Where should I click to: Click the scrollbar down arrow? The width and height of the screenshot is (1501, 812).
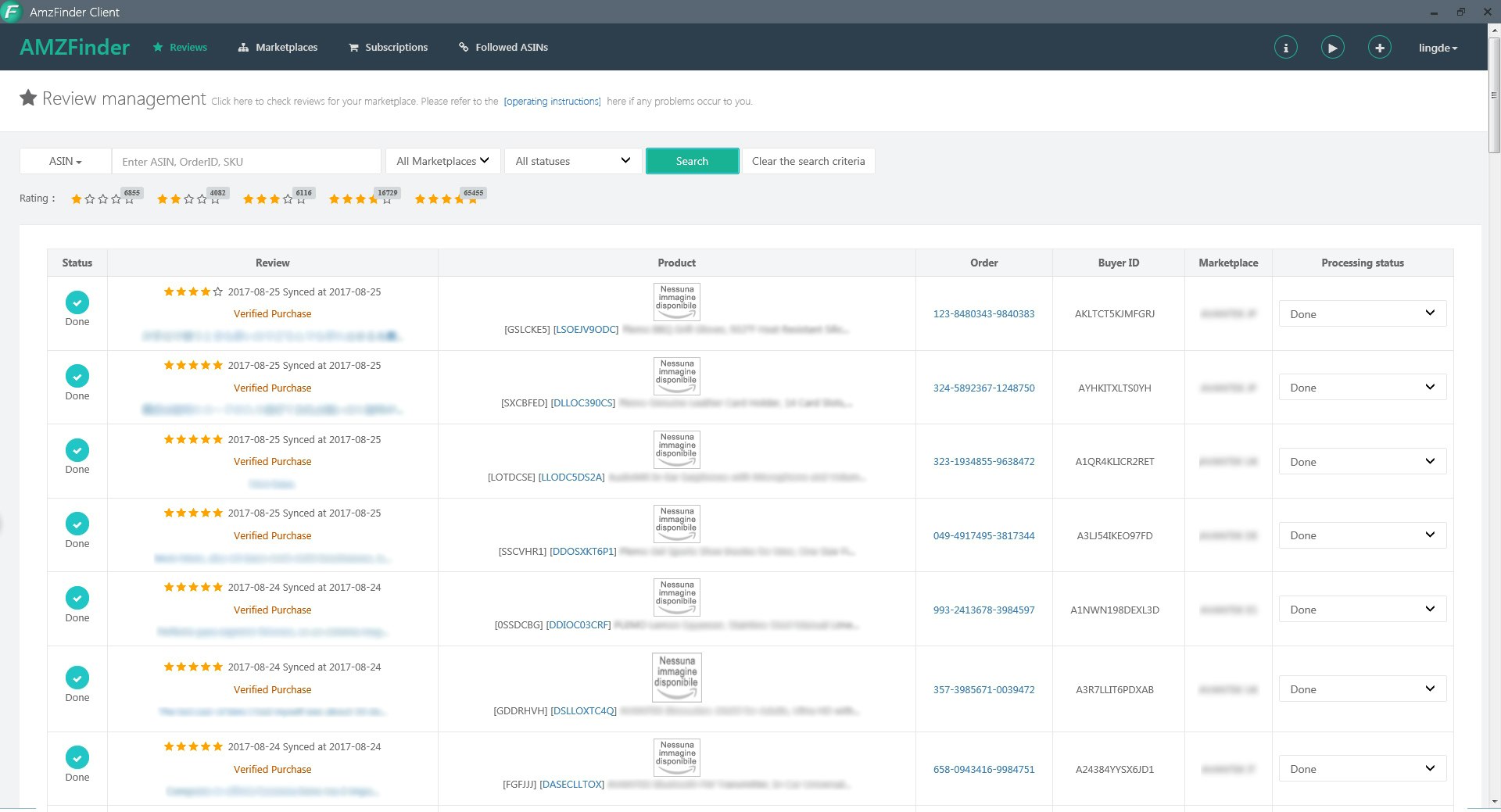[1494, 802]
